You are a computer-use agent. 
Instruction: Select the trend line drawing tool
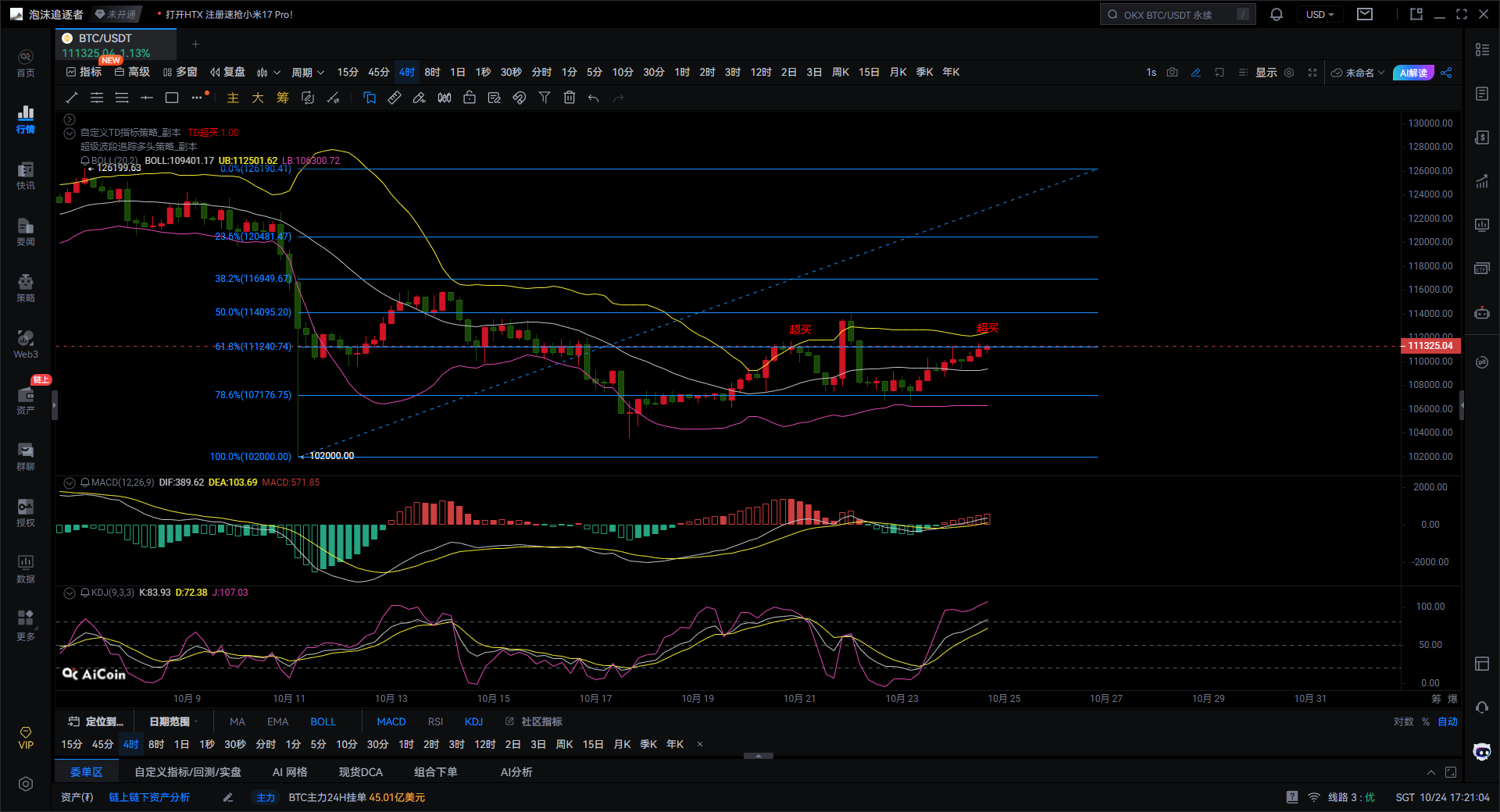pos(72,98)
